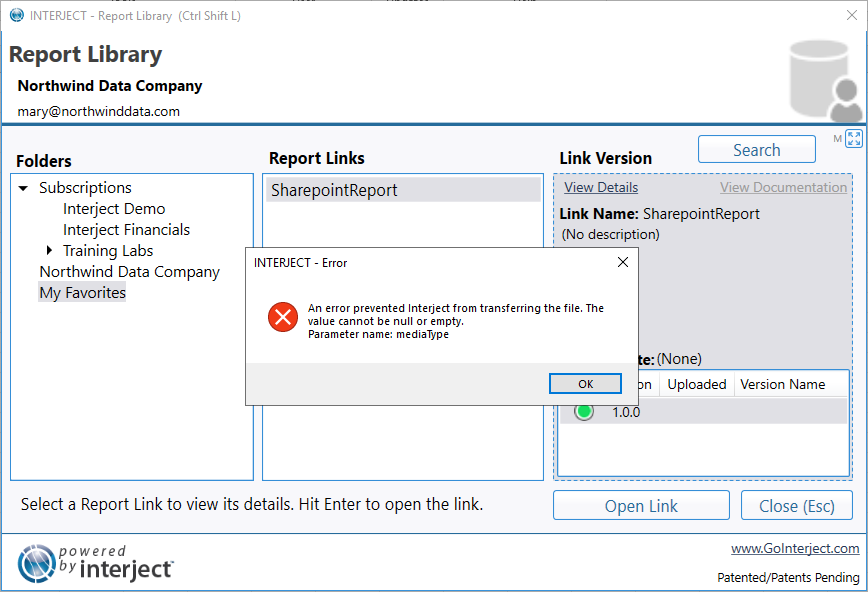Viewport: 868px width, 592px height.
Task: Click the Search button
Action: 757,150
